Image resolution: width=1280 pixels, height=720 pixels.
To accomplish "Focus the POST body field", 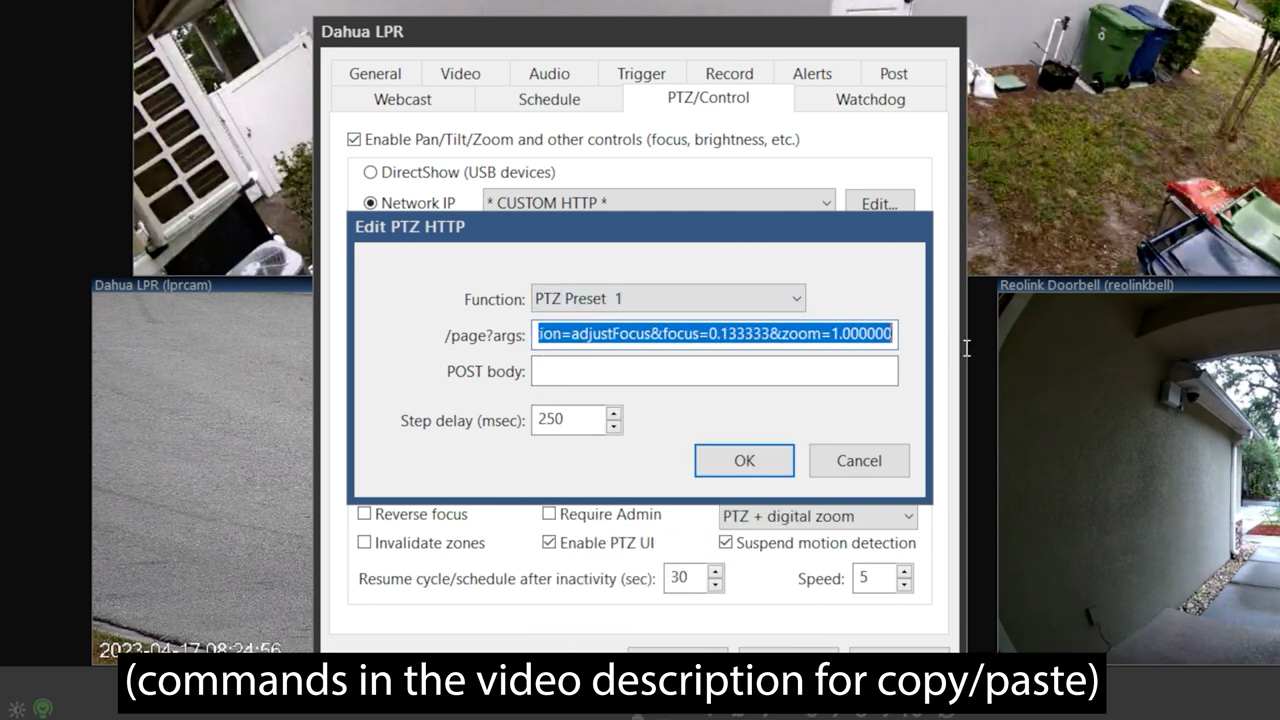I will pos(714,371).
